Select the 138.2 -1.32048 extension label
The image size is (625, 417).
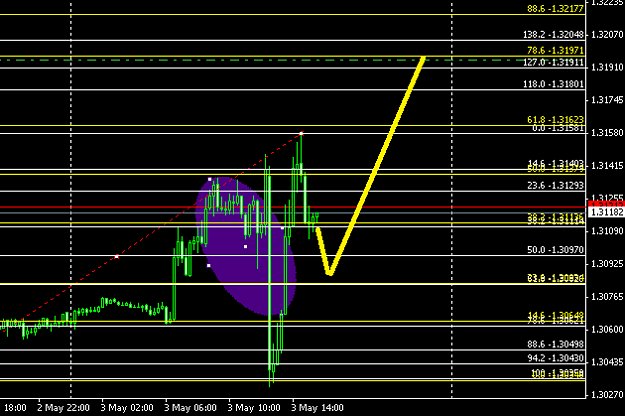coord(553,35)
